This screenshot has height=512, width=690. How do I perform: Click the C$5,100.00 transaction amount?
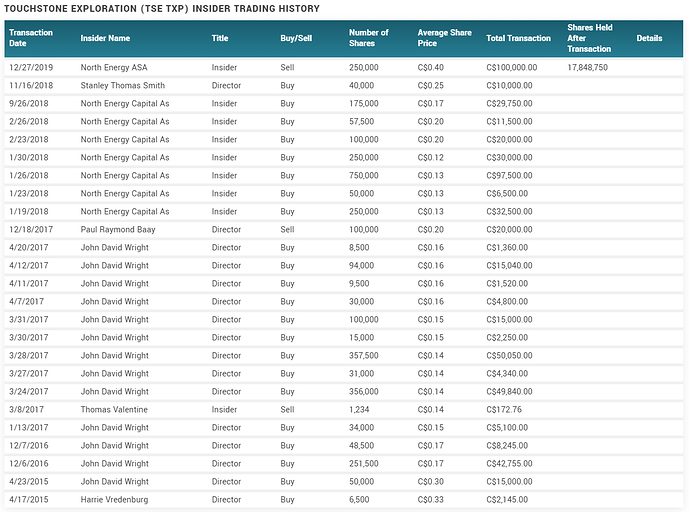507,428
